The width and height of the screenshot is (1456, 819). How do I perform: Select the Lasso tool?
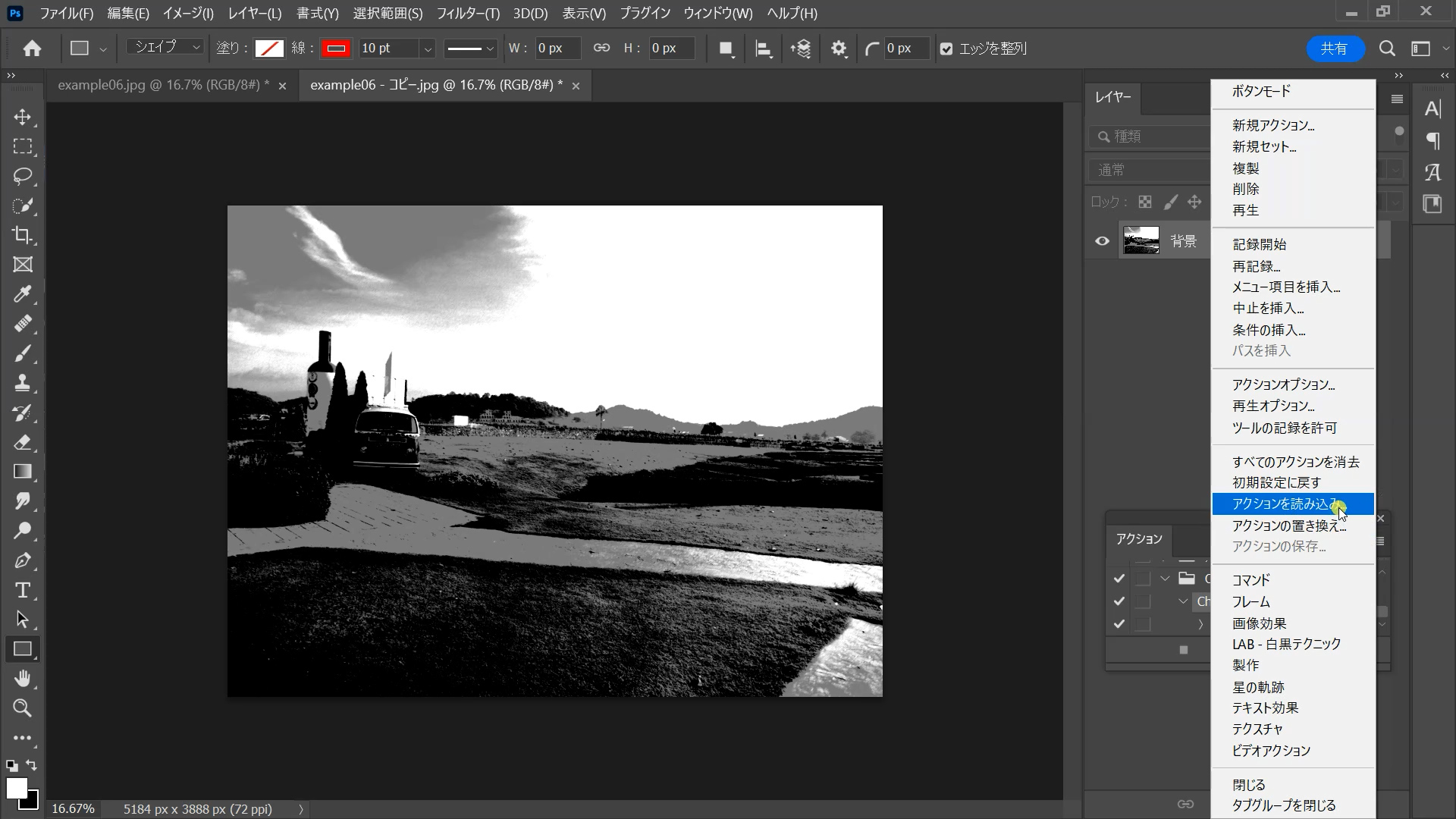click(23, 176)
